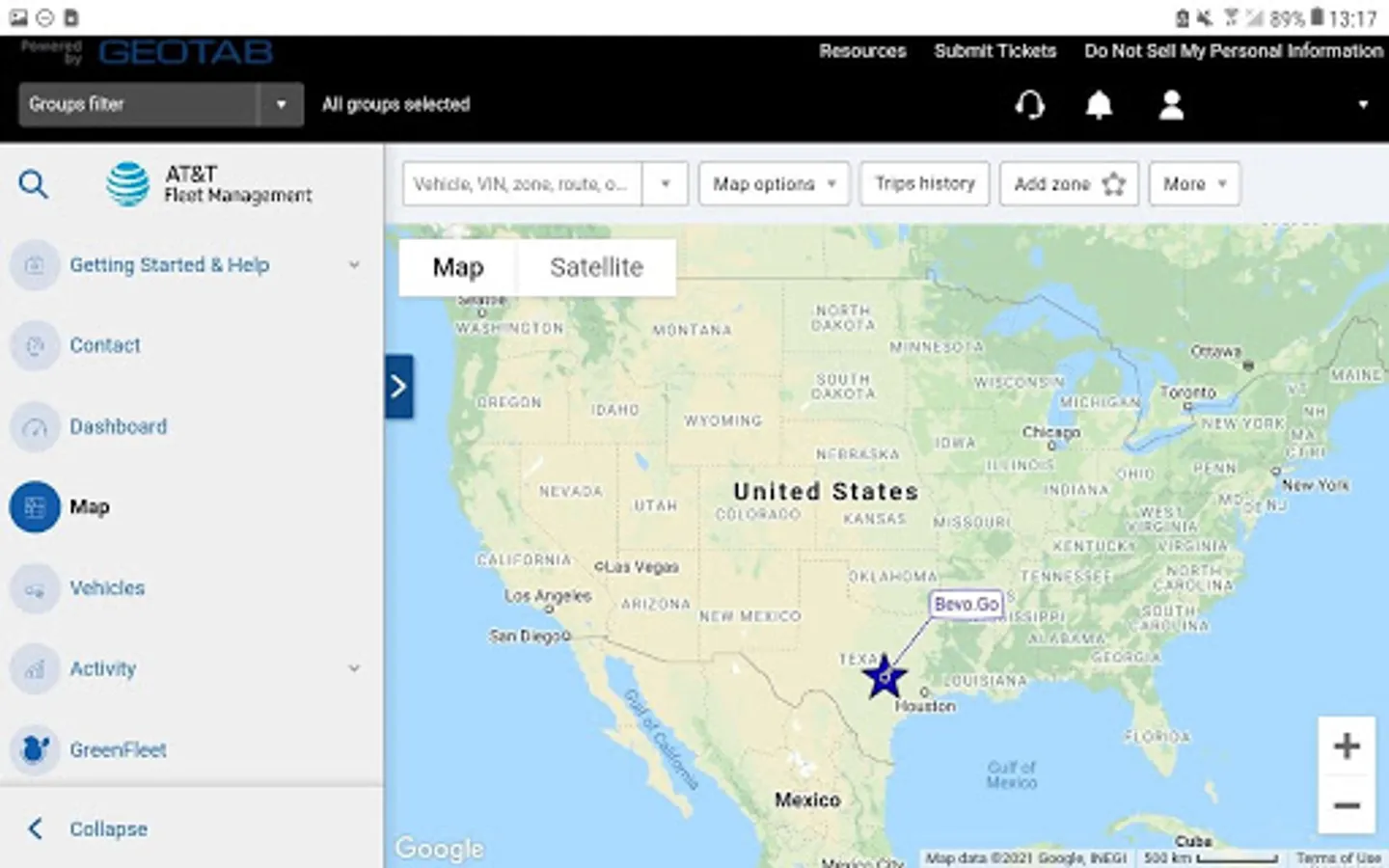Viewport: 1389px width, 868px height.
Task: Open the headset support icon
Action: (1030, 104)
